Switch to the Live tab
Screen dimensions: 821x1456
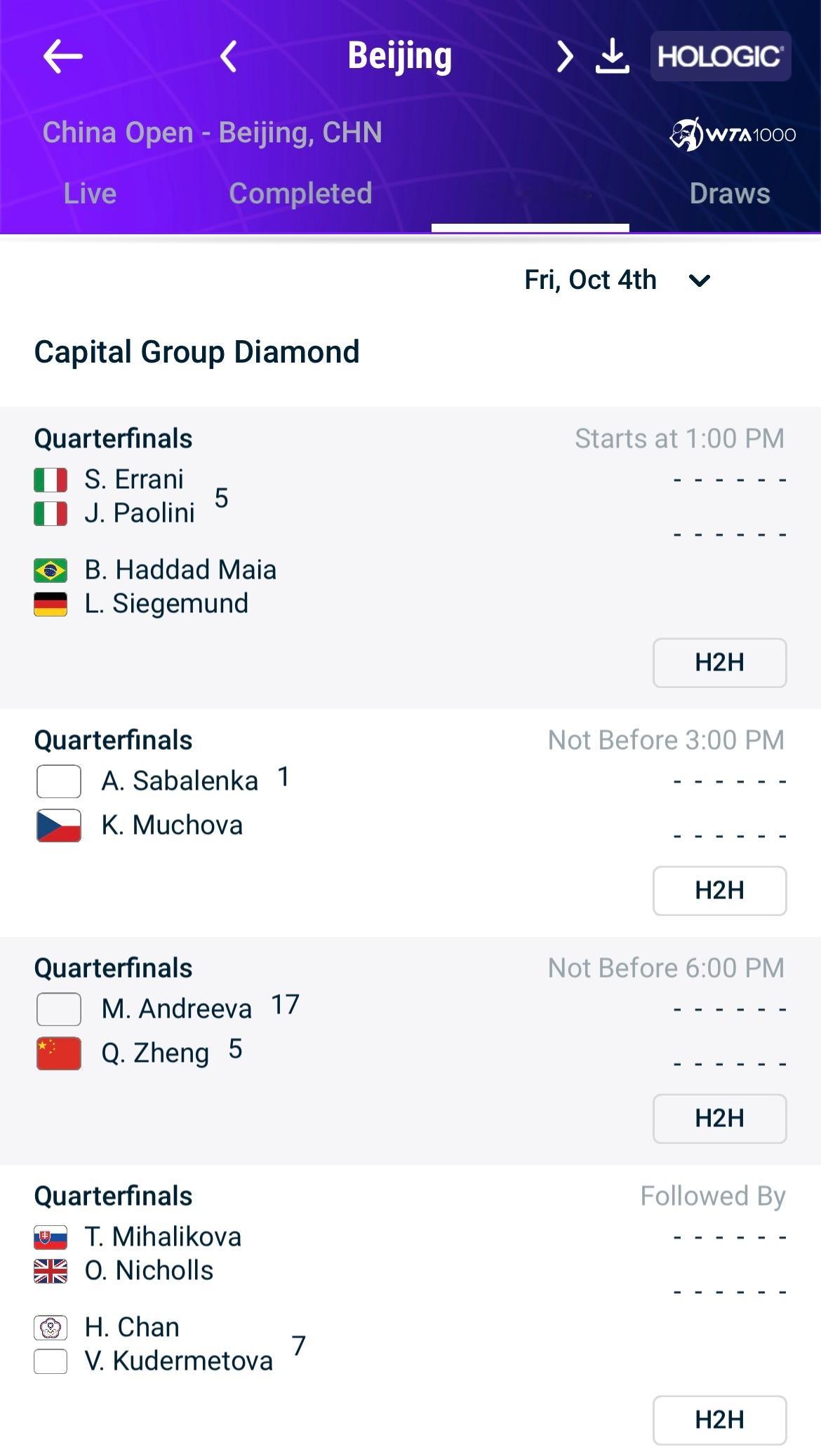[x=90, y=194]
